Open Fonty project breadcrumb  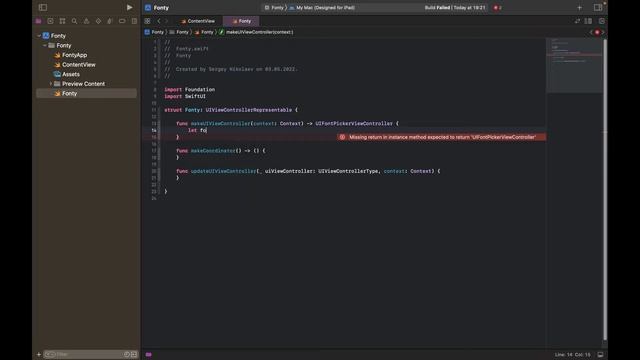coord(154,32)
